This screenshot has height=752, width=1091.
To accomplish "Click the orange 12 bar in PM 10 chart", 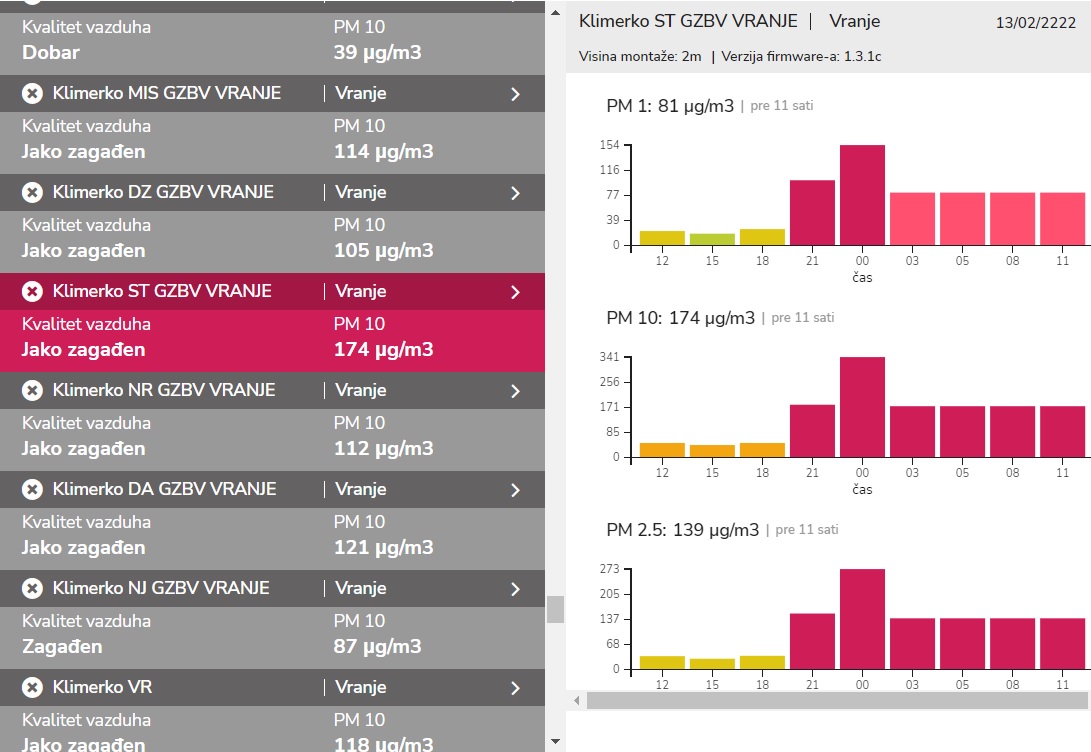I will point(662,450).
